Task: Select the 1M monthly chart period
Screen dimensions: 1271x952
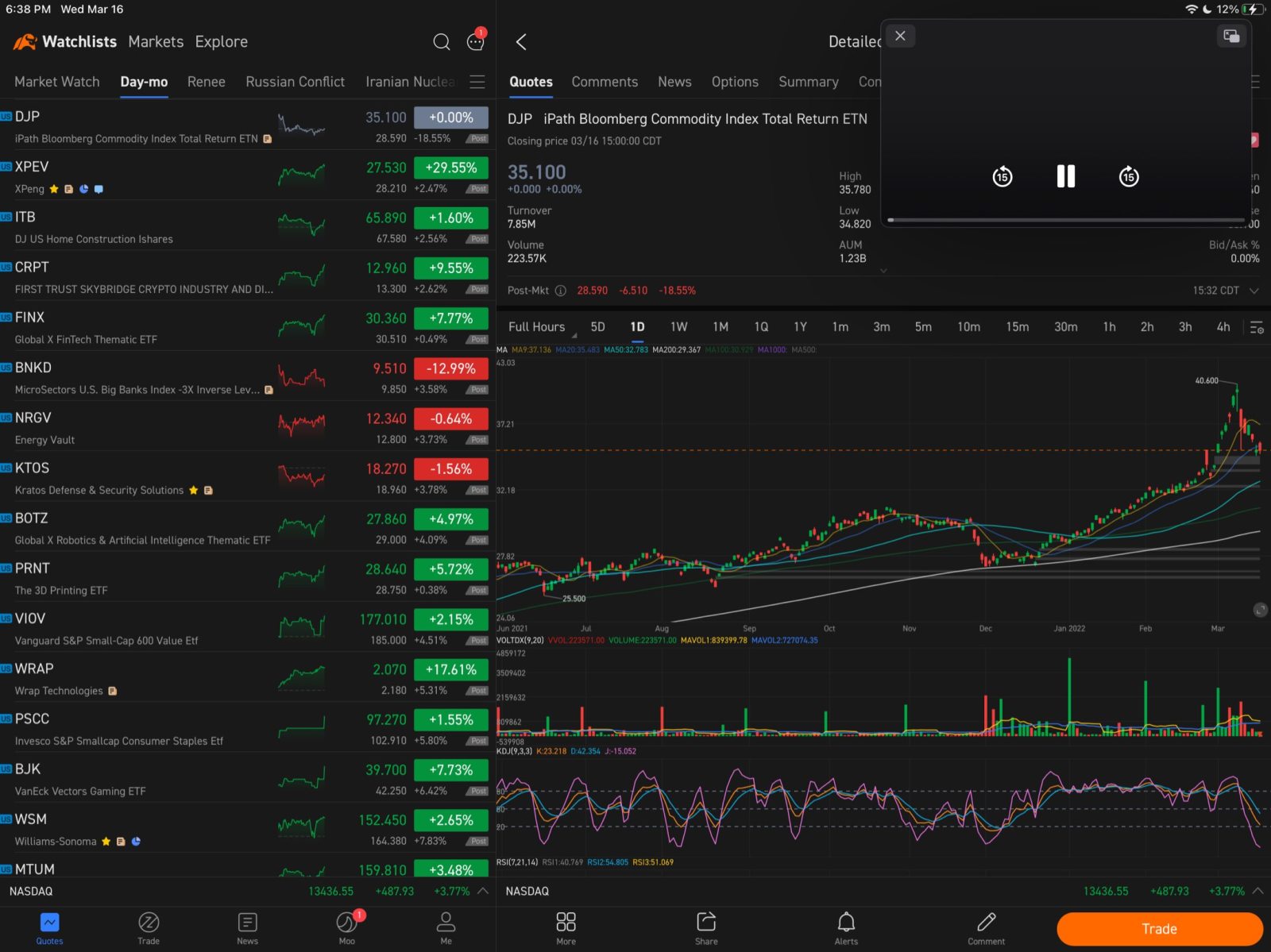Action: pyautogui.click(x=720, y=327)
